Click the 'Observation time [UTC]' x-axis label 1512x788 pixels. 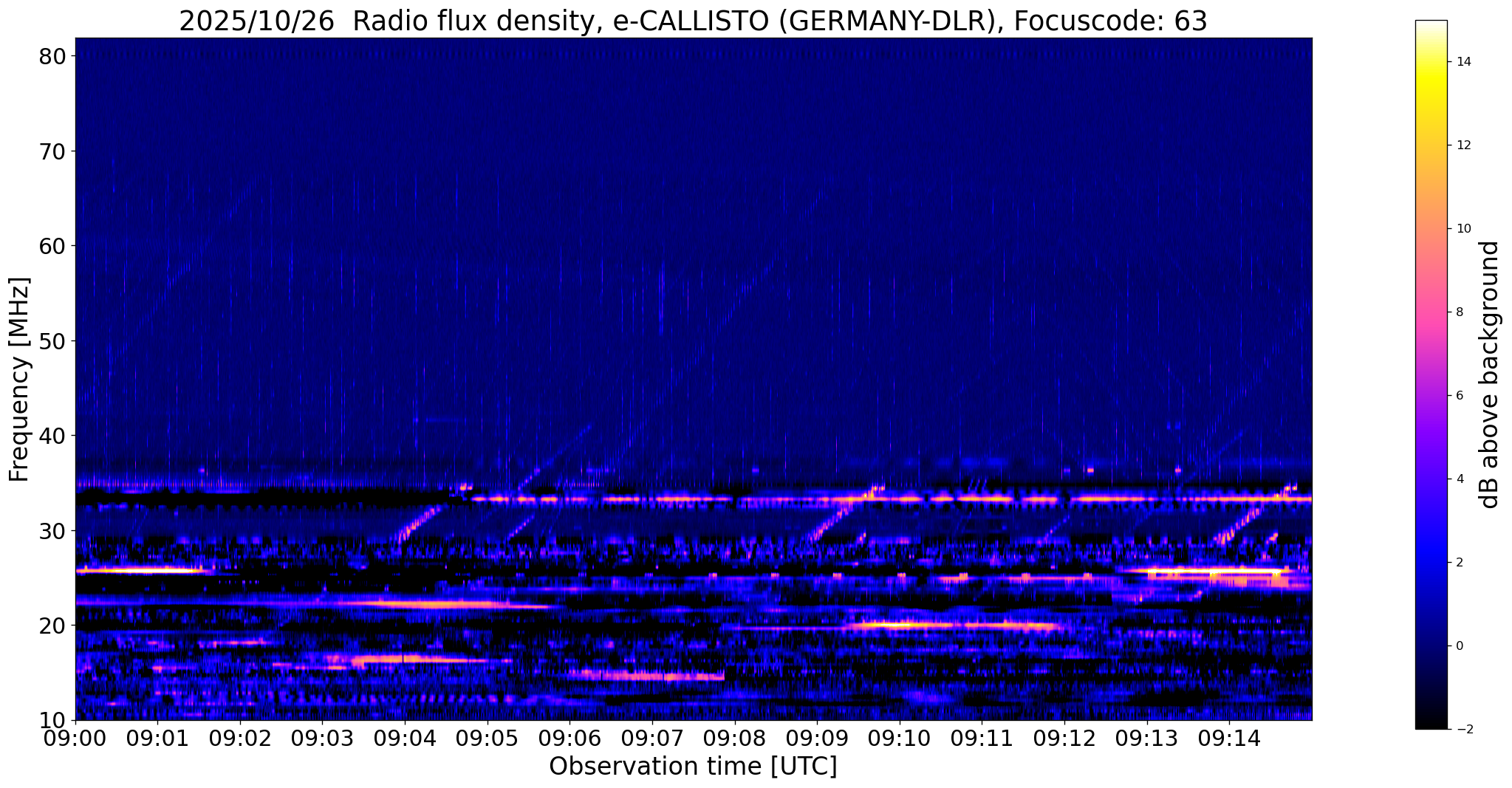coord(693,767)
